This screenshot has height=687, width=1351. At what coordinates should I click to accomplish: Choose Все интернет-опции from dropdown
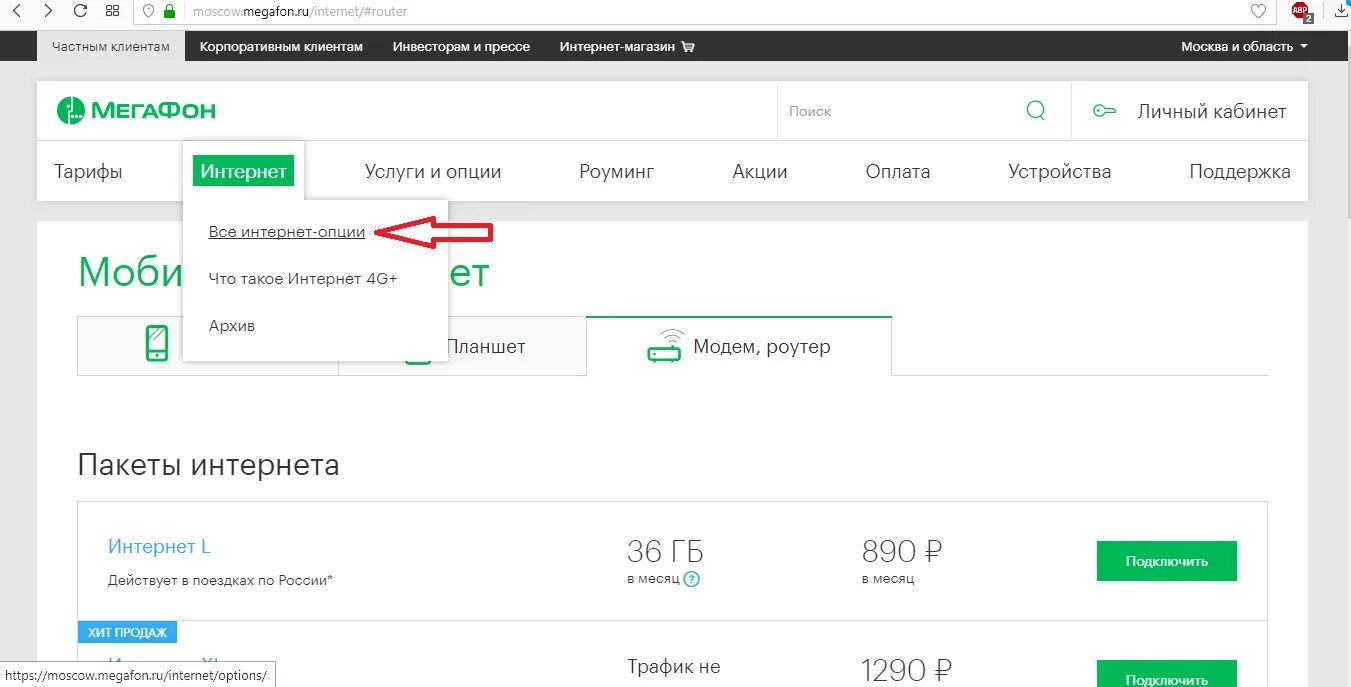286,232
